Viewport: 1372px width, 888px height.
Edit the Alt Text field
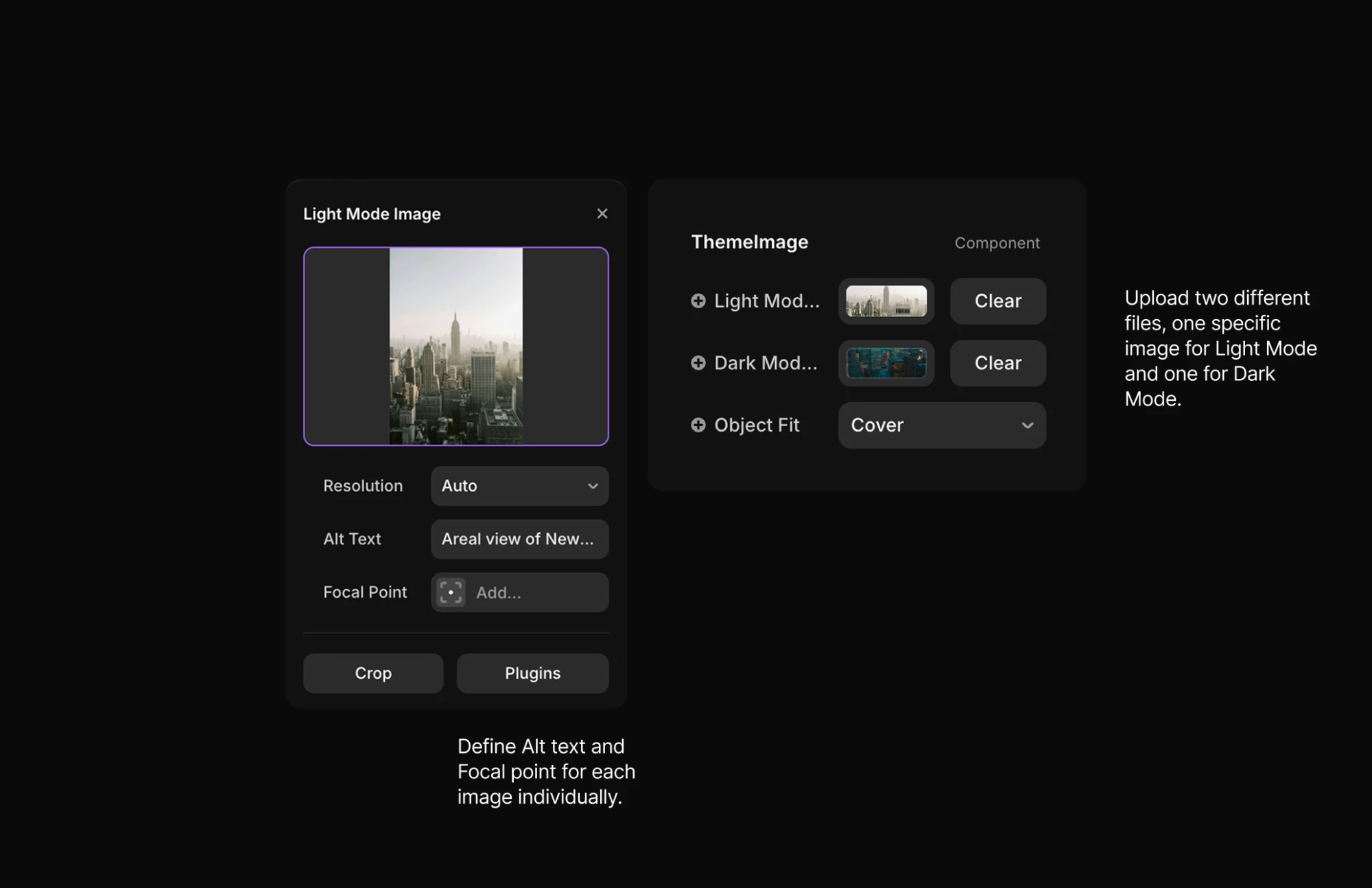click(519, 539)
